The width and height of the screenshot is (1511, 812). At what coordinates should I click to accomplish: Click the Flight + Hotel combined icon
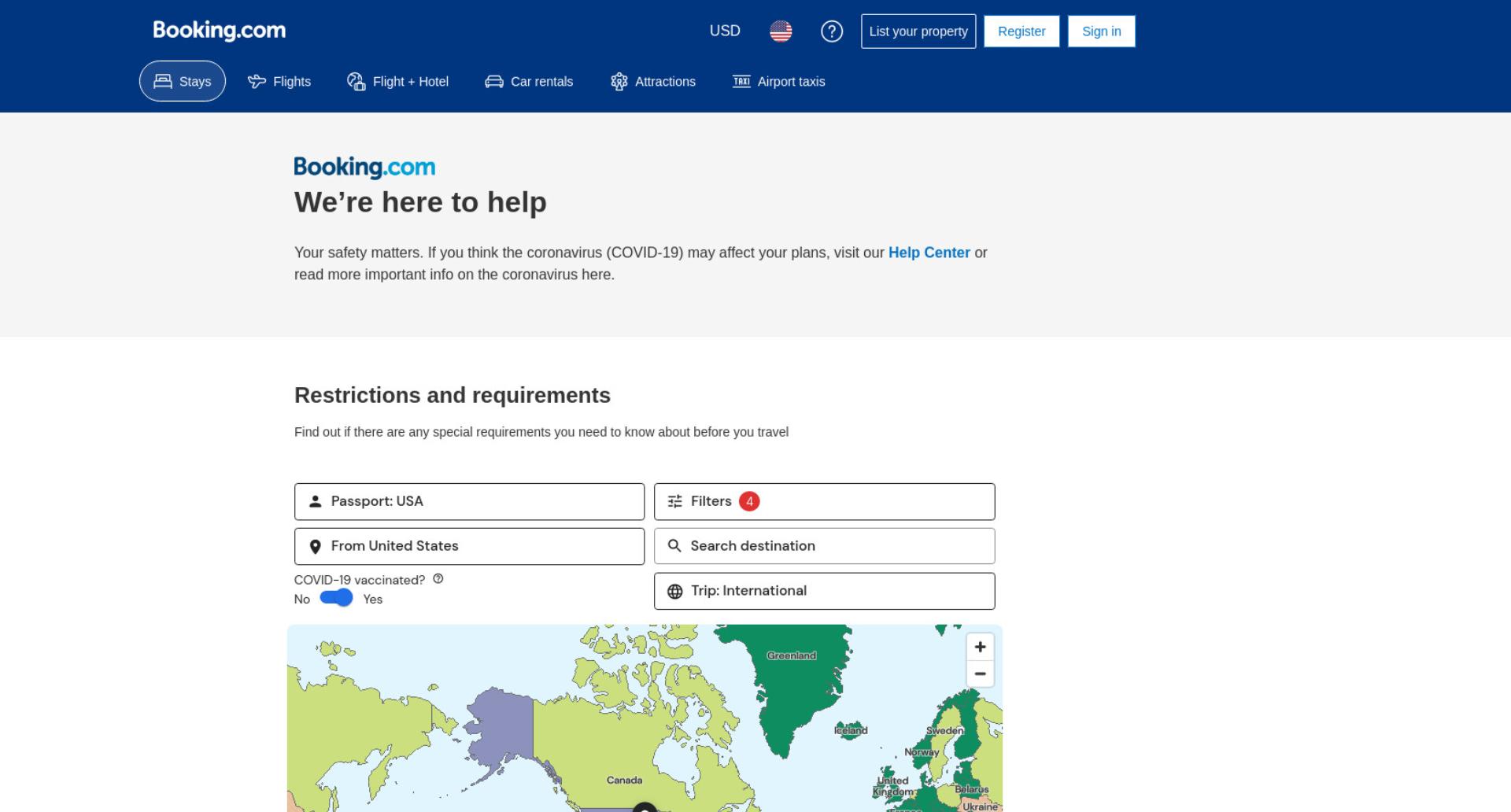357,81
